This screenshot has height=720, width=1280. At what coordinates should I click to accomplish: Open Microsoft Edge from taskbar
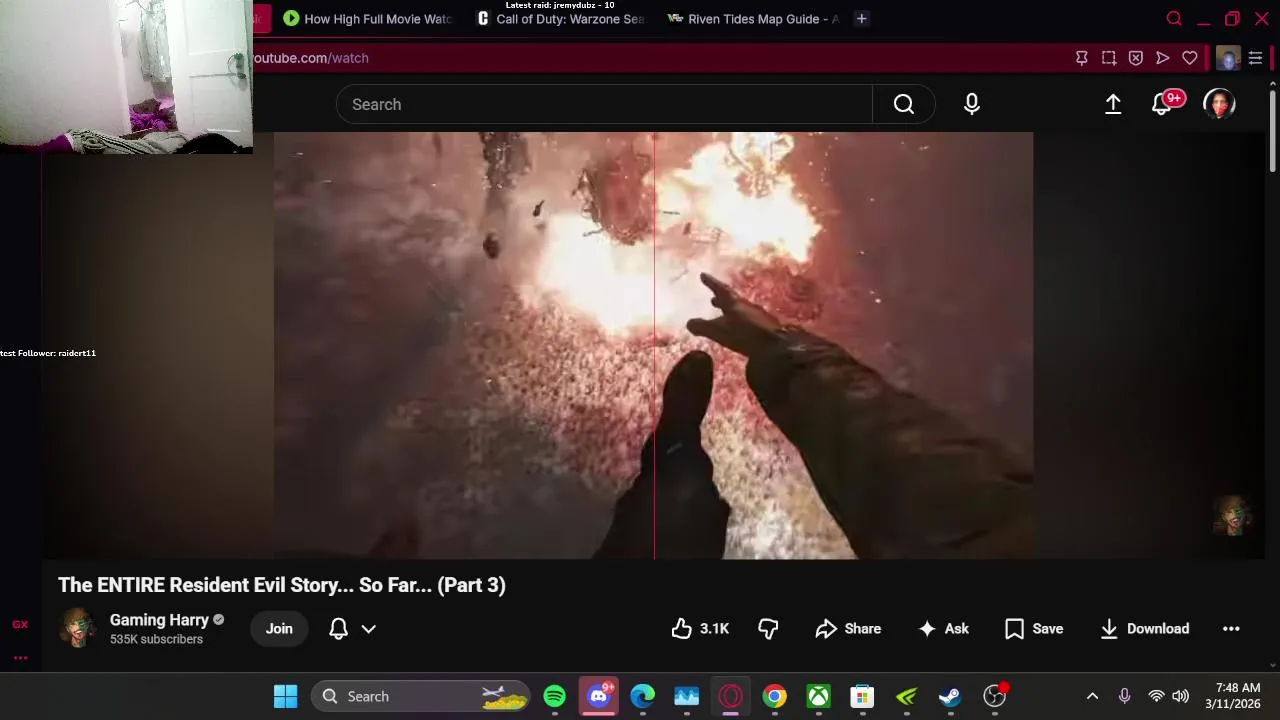coord(643,696)
